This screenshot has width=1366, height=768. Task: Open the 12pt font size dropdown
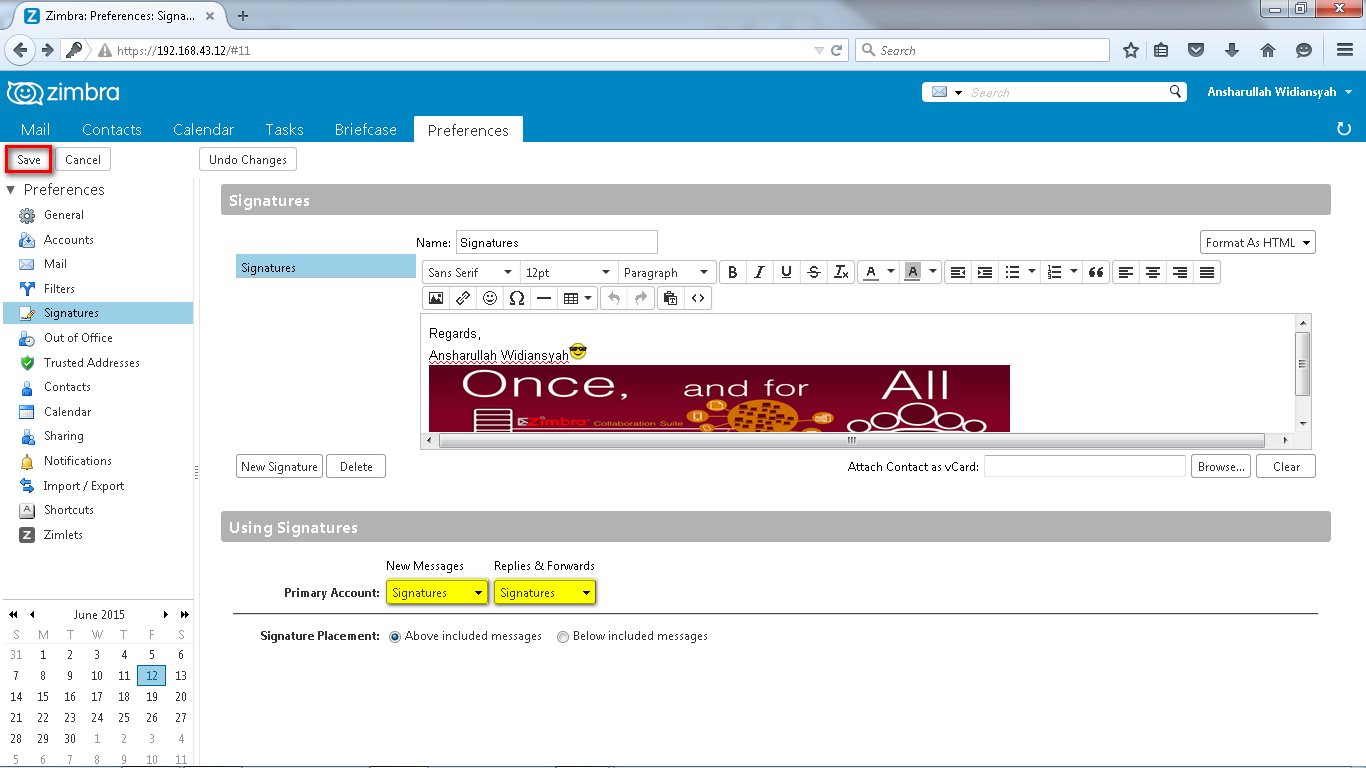click(568, 272)
